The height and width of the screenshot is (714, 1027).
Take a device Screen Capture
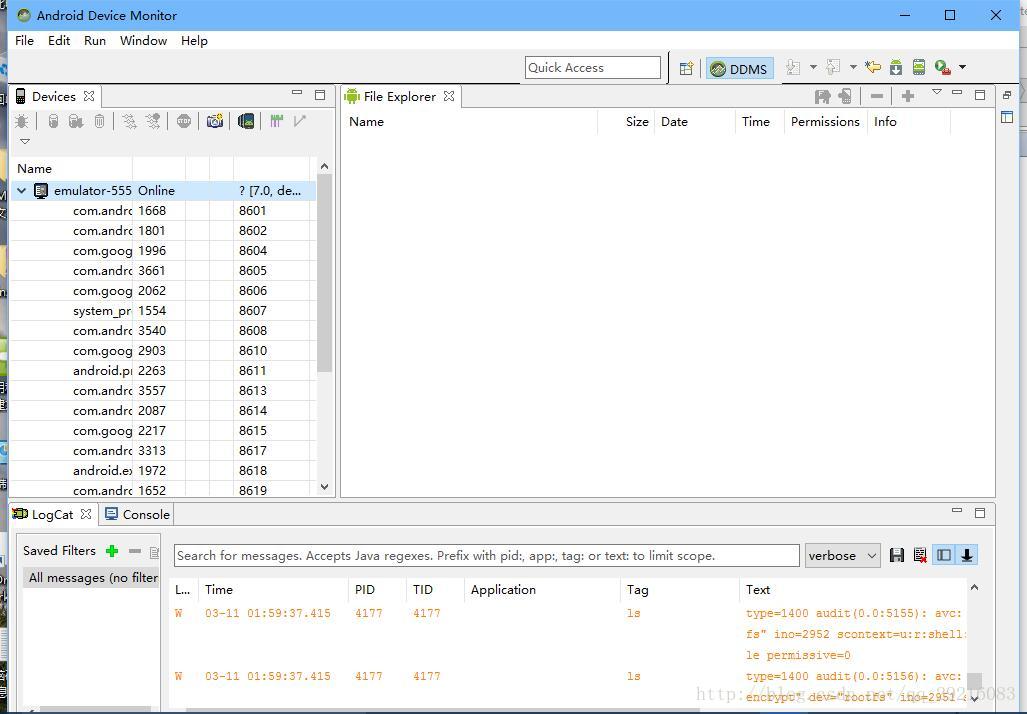215,121
